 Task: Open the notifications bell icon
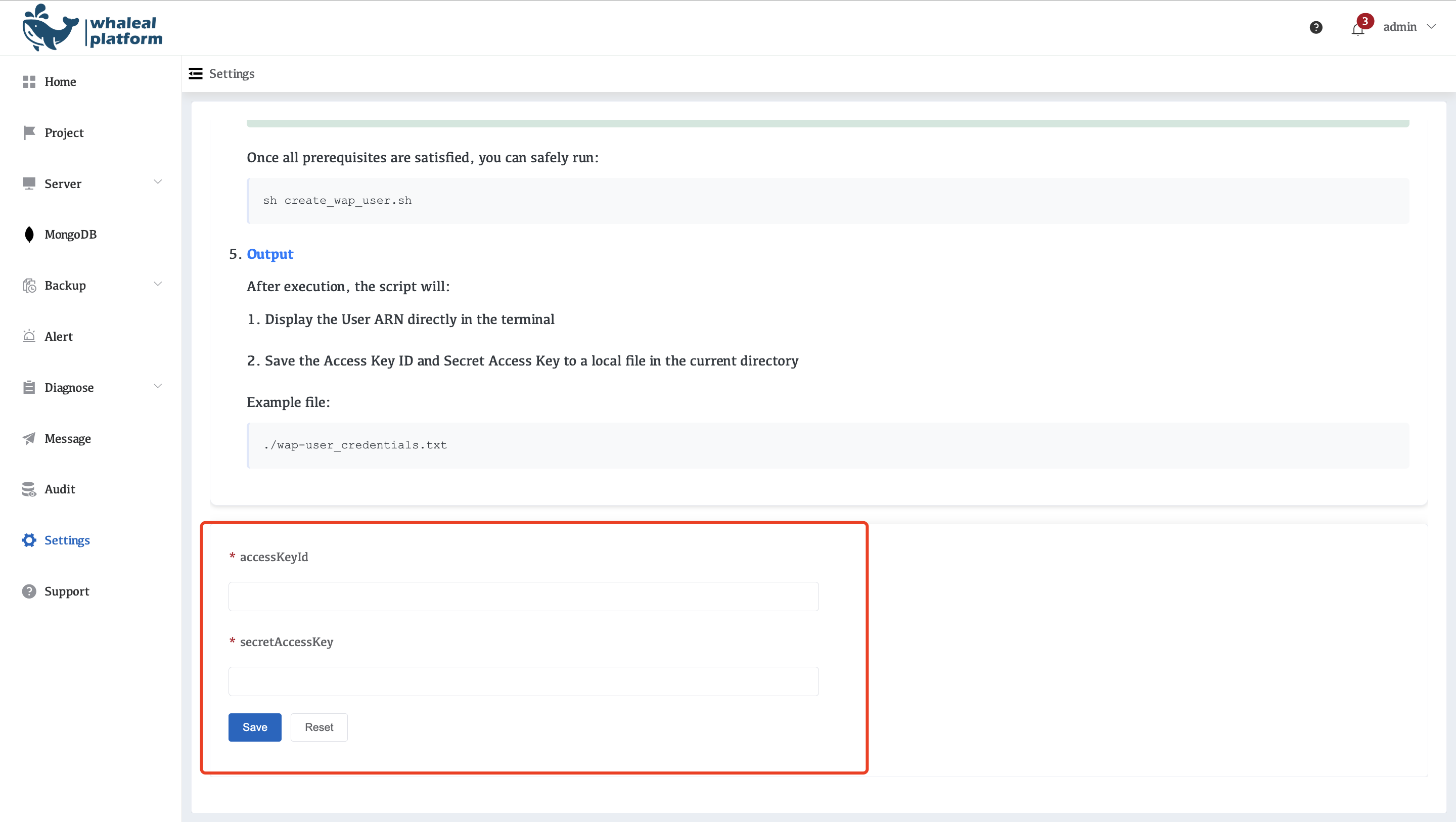point(1357,29)
